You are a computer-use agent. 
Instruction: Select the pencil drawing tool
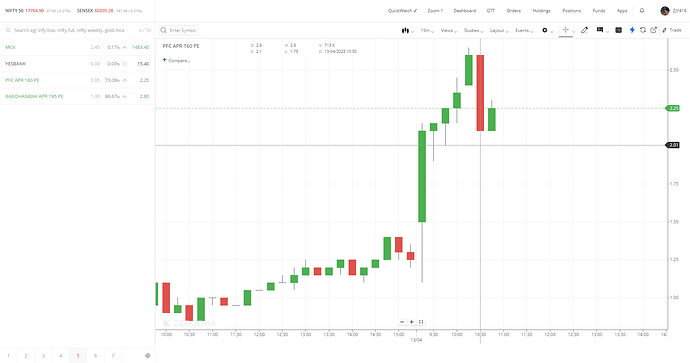coord(584,30)
